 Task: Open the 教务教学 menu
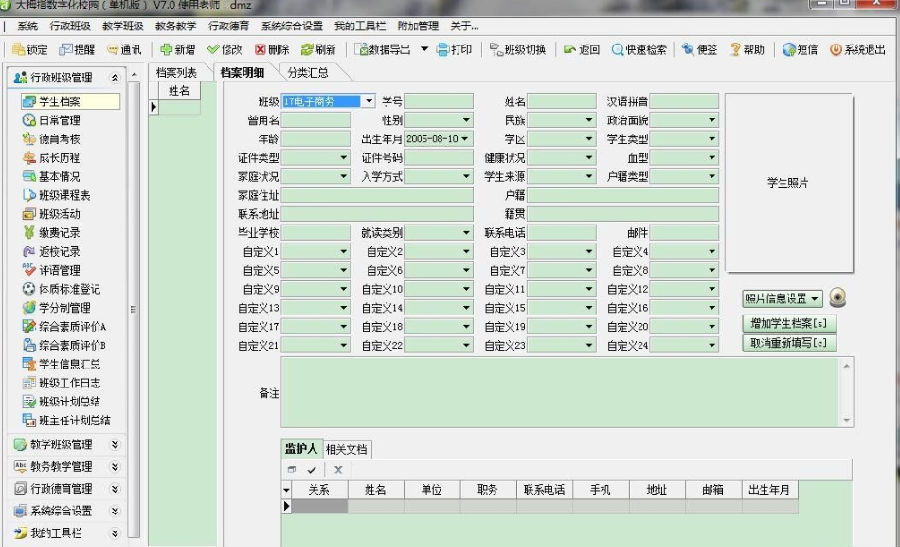click(176, 26)
